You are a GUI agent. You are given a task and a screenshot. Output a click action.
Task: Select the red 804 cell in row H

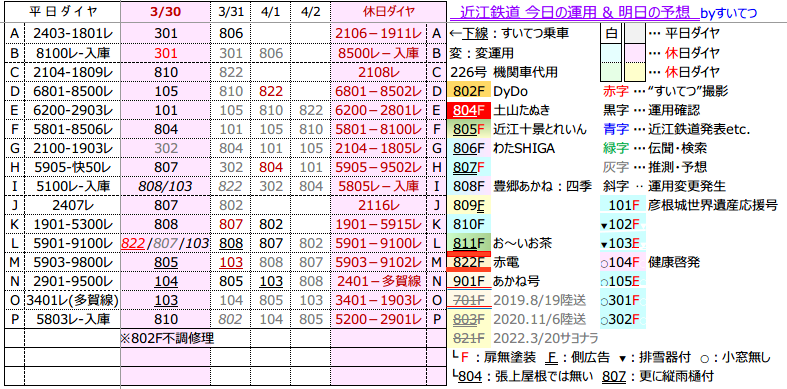click(270, 167)
